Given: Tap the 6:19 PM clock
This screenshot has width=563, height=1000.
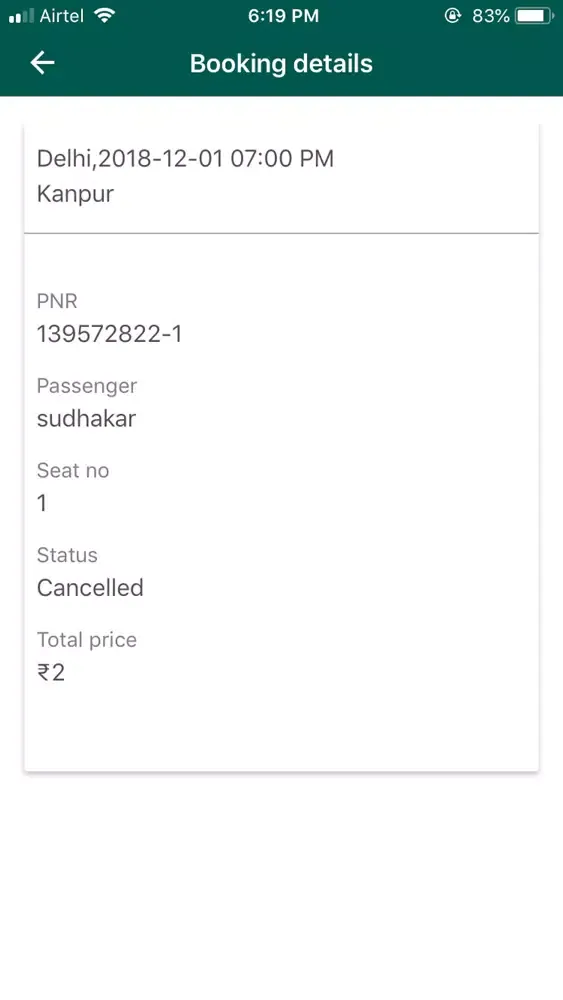Looking at the screenshot, I should tap(283, 16).
